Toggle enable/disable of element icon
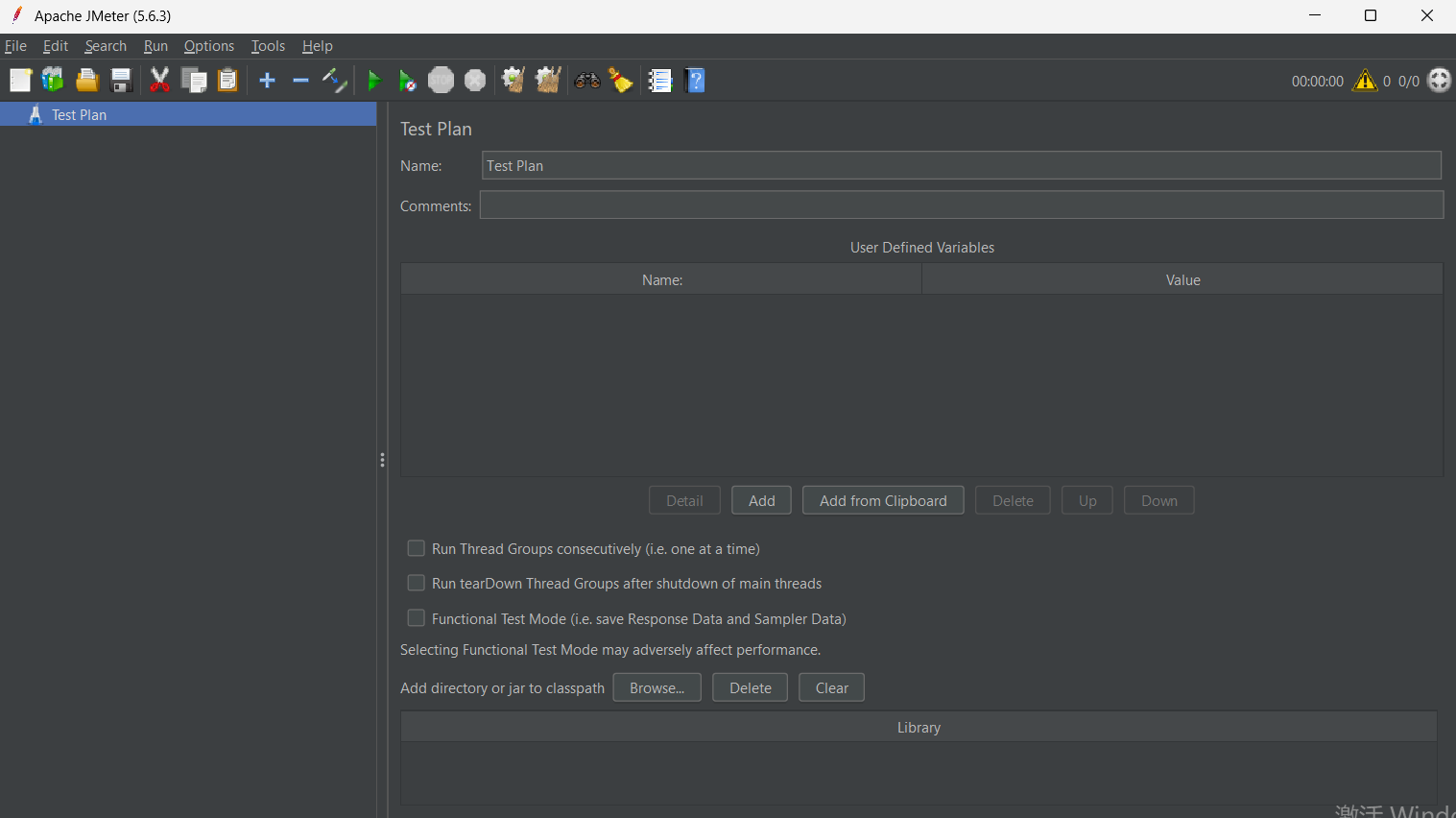1456x818 pixels. tap(334, 81)
